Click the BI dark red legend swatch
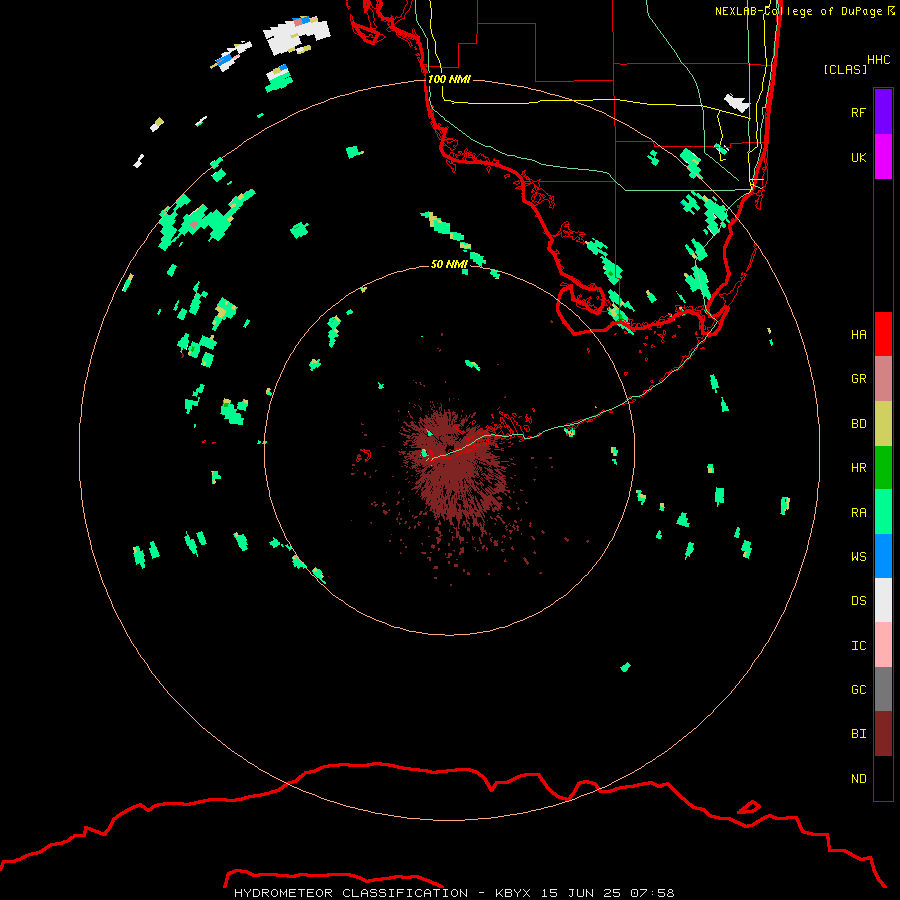Image resolution: width=900 pixels, height=900 pixels. pyautogui.click(x=883, y=734)
